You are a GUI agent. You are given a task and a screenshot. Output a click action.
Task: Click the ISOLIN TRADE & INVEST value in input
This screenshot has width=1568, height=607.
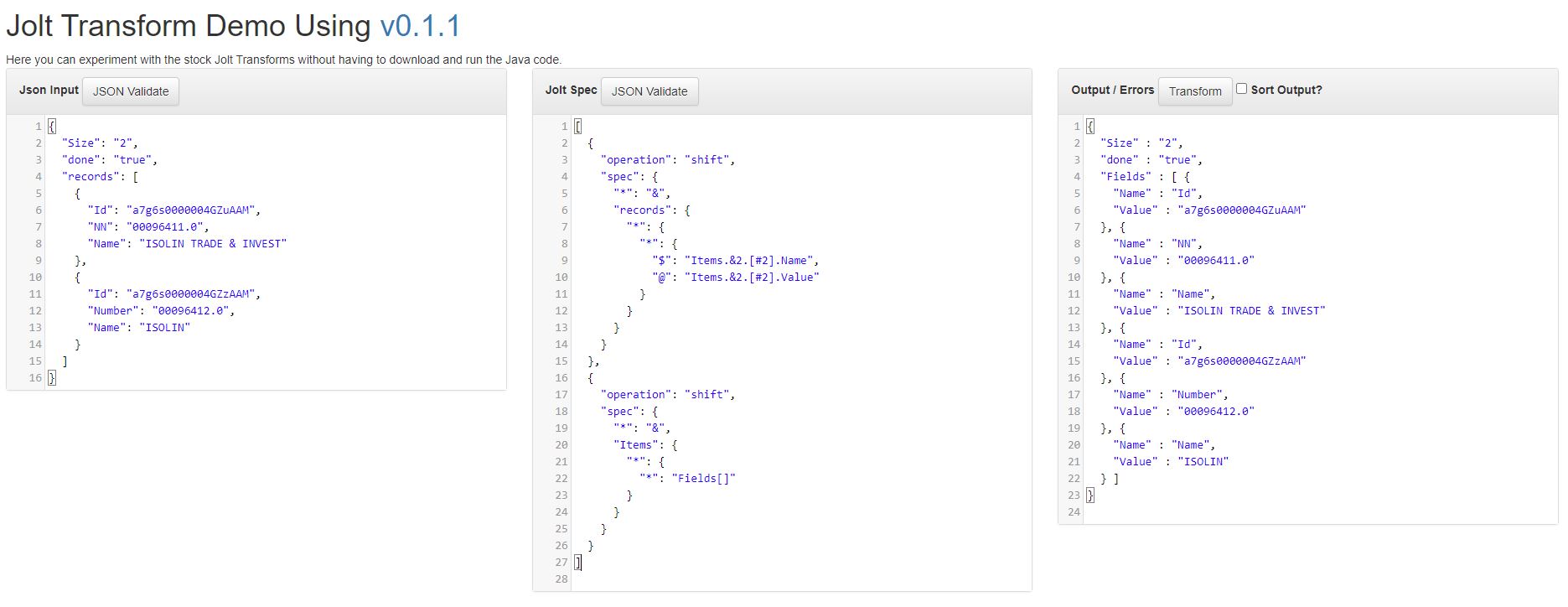point(213,243)
